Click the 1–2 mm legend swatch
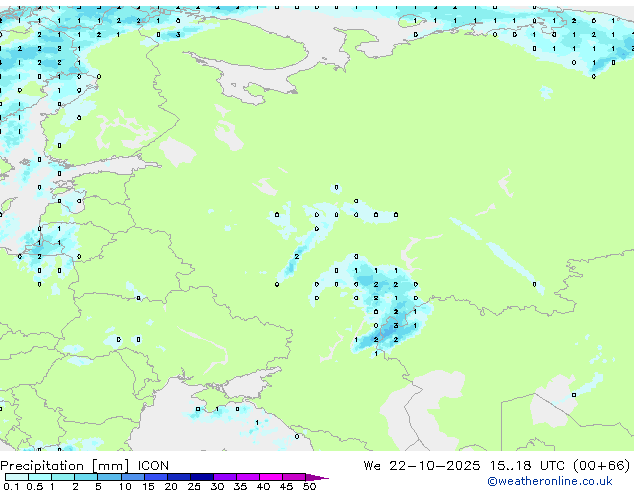Screen dimensions: 634x490 pyautogui.click(x=63, y=477)
